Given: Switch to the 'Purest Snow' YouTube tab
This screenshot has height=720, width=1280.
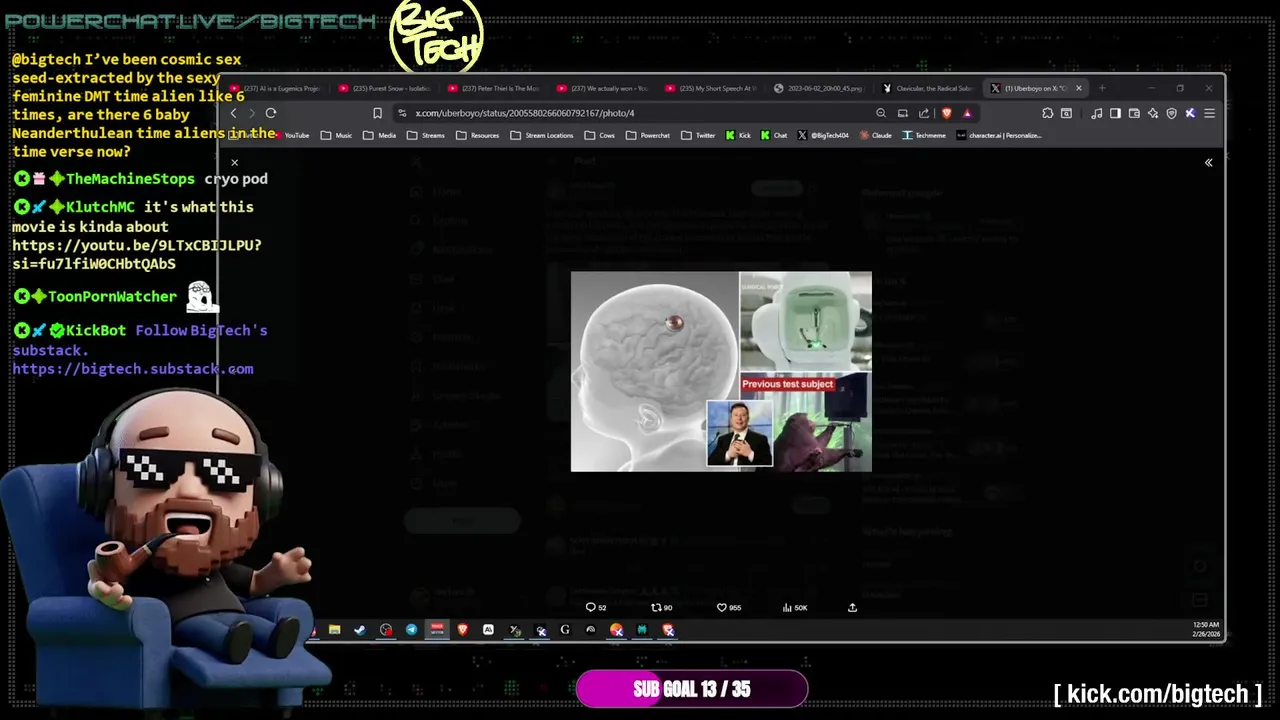Looking at the screenshot, I should (386, 88).
